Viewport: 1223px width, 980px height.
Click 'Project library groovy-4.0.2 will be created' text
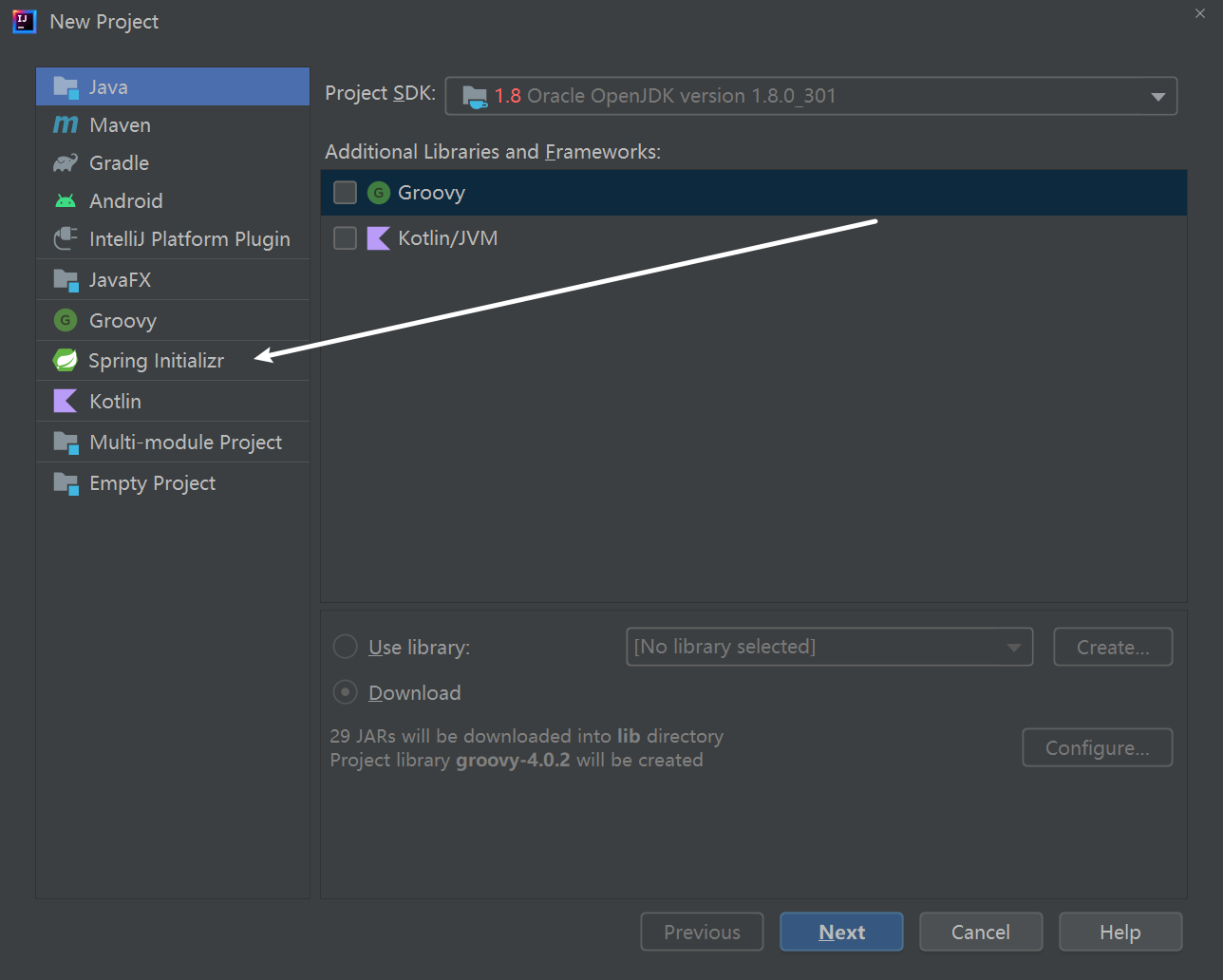(x=517, y=760)
